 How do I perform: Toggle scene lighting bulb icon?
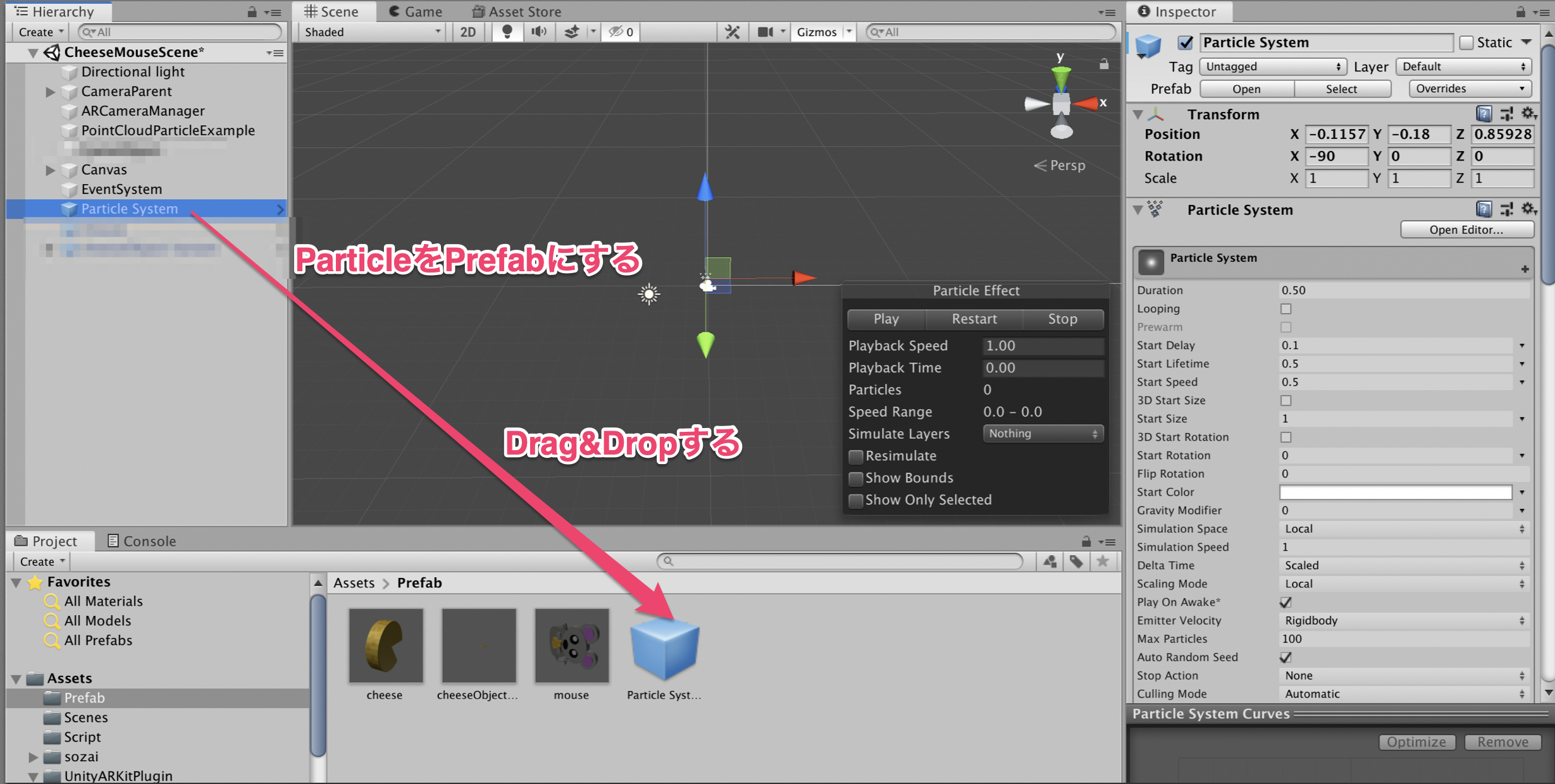(507, 32)
